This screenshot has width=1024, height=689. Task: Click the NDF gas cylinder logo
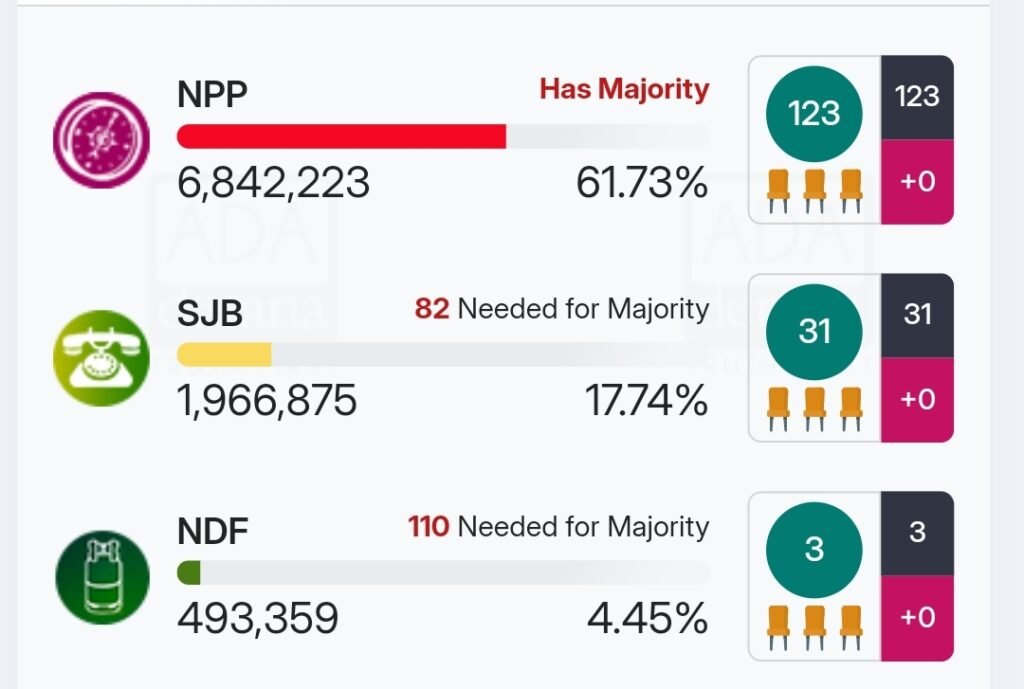101,577
